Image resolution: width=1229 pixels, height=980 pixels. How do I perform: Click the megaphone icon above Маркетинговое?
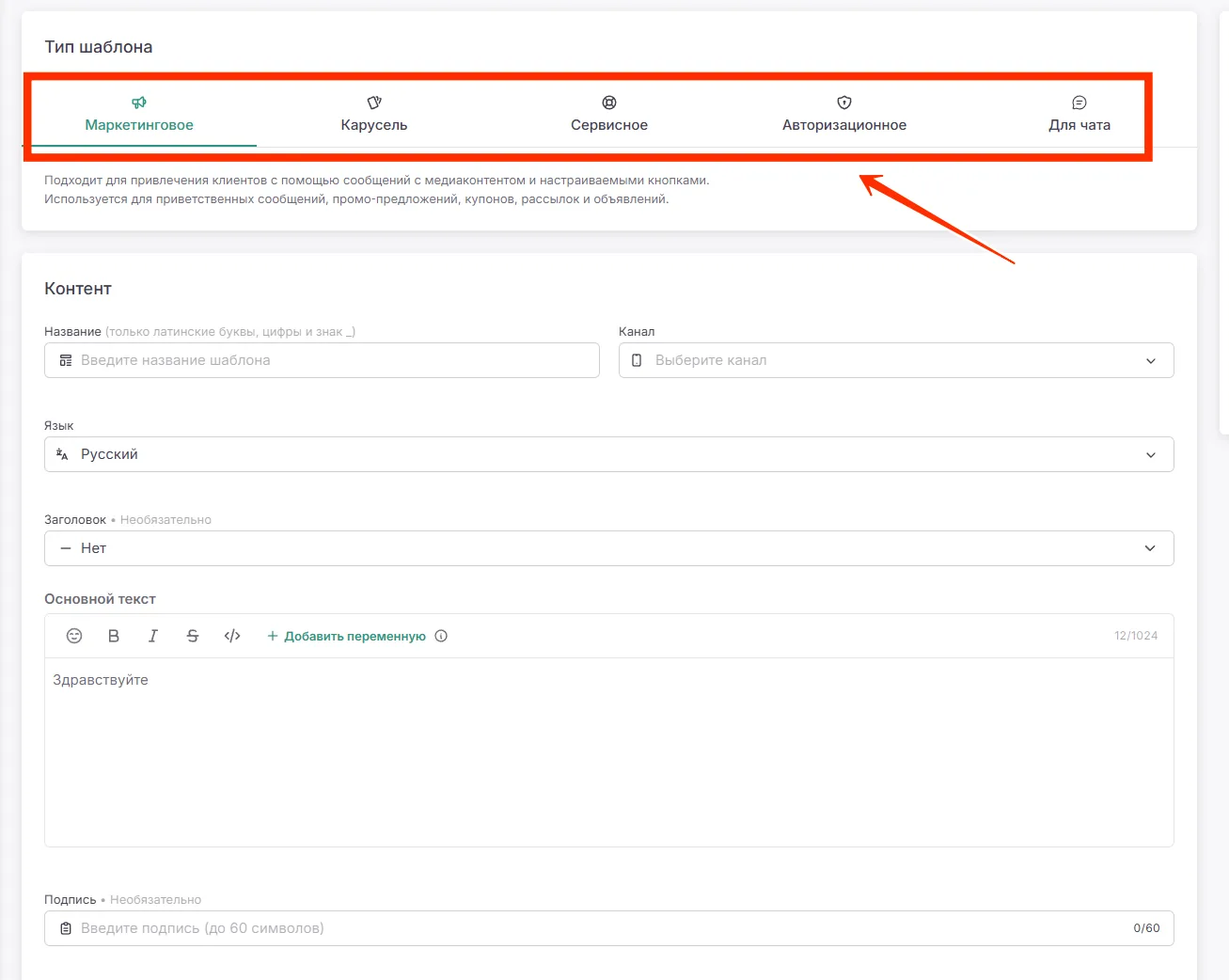(x=139, y=103)
